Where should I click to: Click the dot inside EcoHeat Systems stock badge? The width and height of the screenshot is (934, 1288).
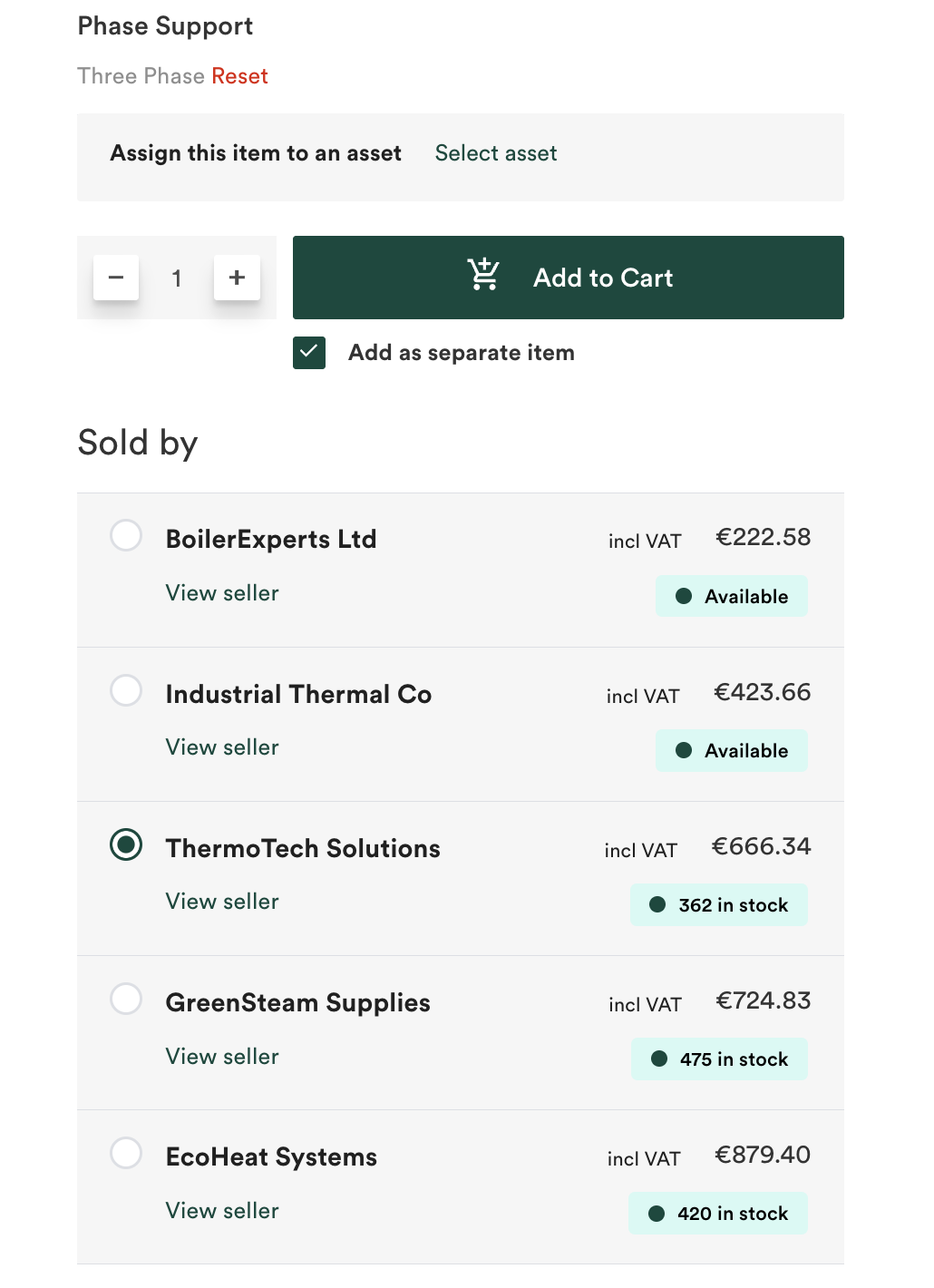tap(657, 1213)
